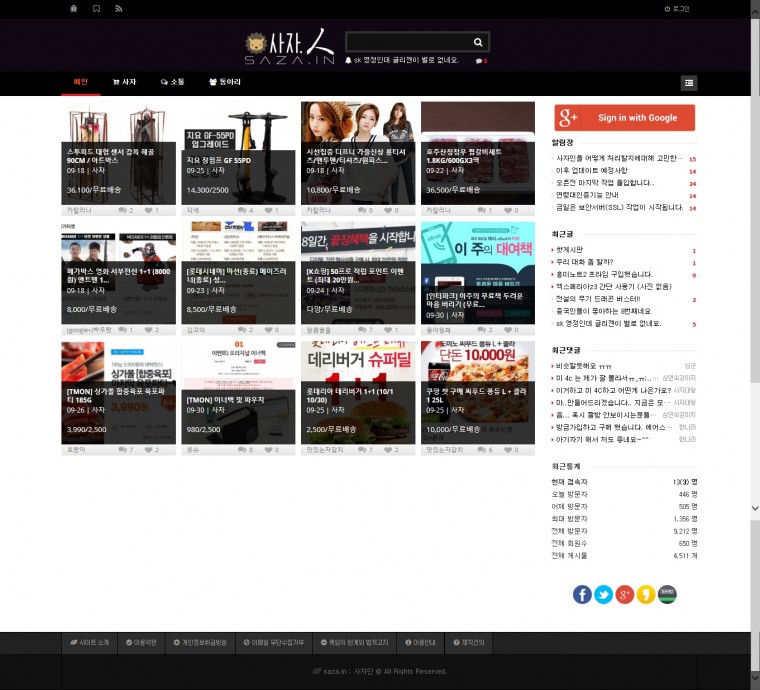Open the 소통 menu item
The height and width of the screenshot is (690, 760).
[x=172, y=82]
